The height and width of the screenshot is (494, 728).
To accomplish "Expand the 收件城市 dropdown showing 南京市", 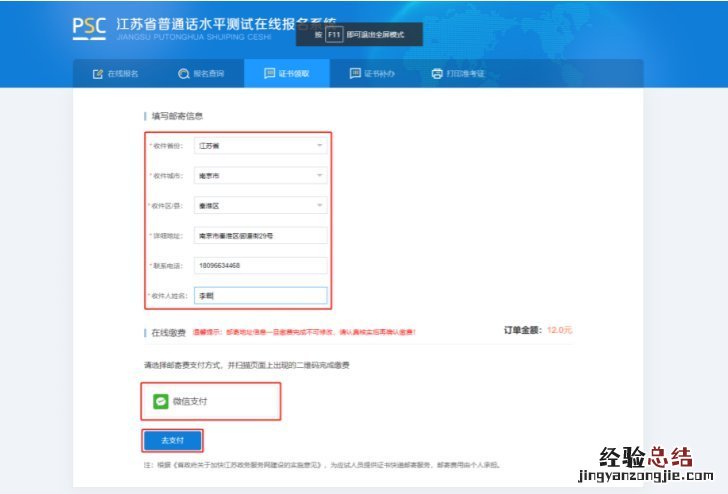I will [x=260, y=176].
